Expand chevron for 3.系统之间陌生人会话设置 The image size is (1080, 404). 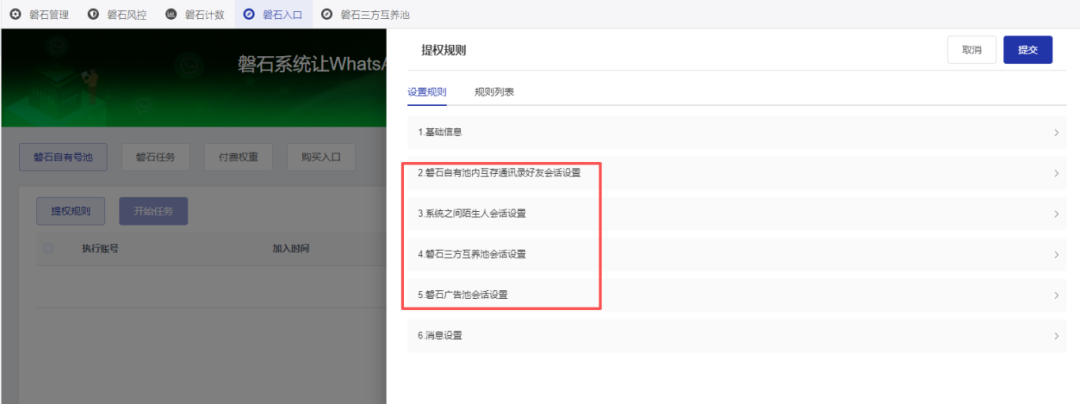1057,214
